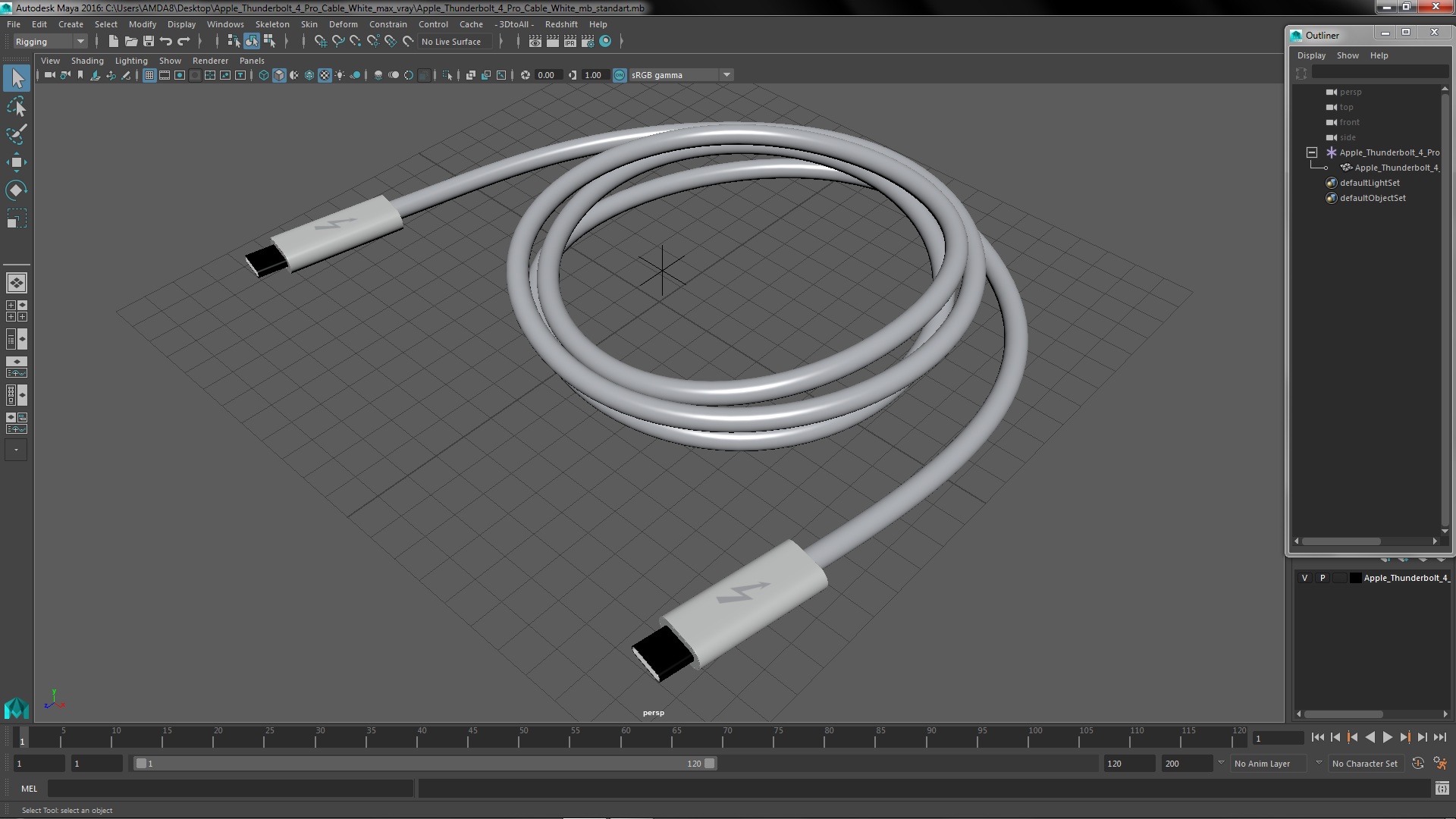The width and height of the screenshot is (1456, 819).
Task: Toggle layer visibility V box
Action: pyautogui.click(x=1304, y=578)
